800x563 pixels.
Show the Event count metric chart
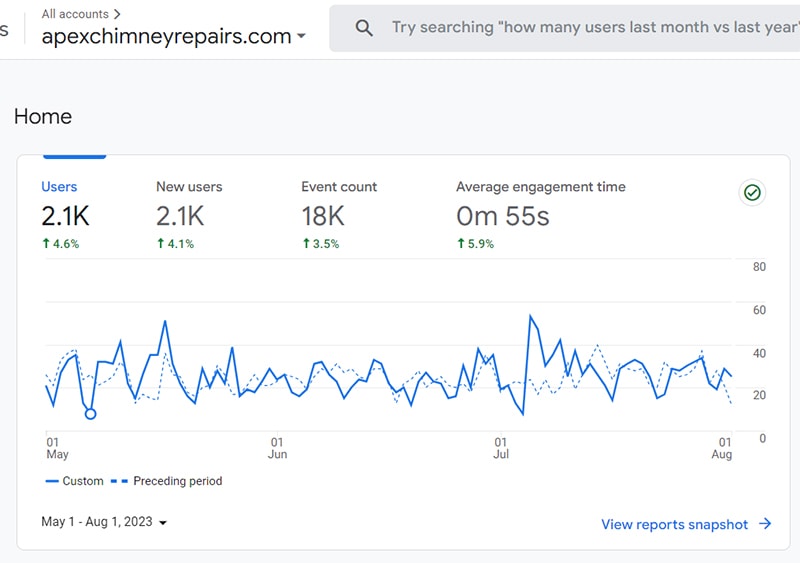(x=339, y=187)
